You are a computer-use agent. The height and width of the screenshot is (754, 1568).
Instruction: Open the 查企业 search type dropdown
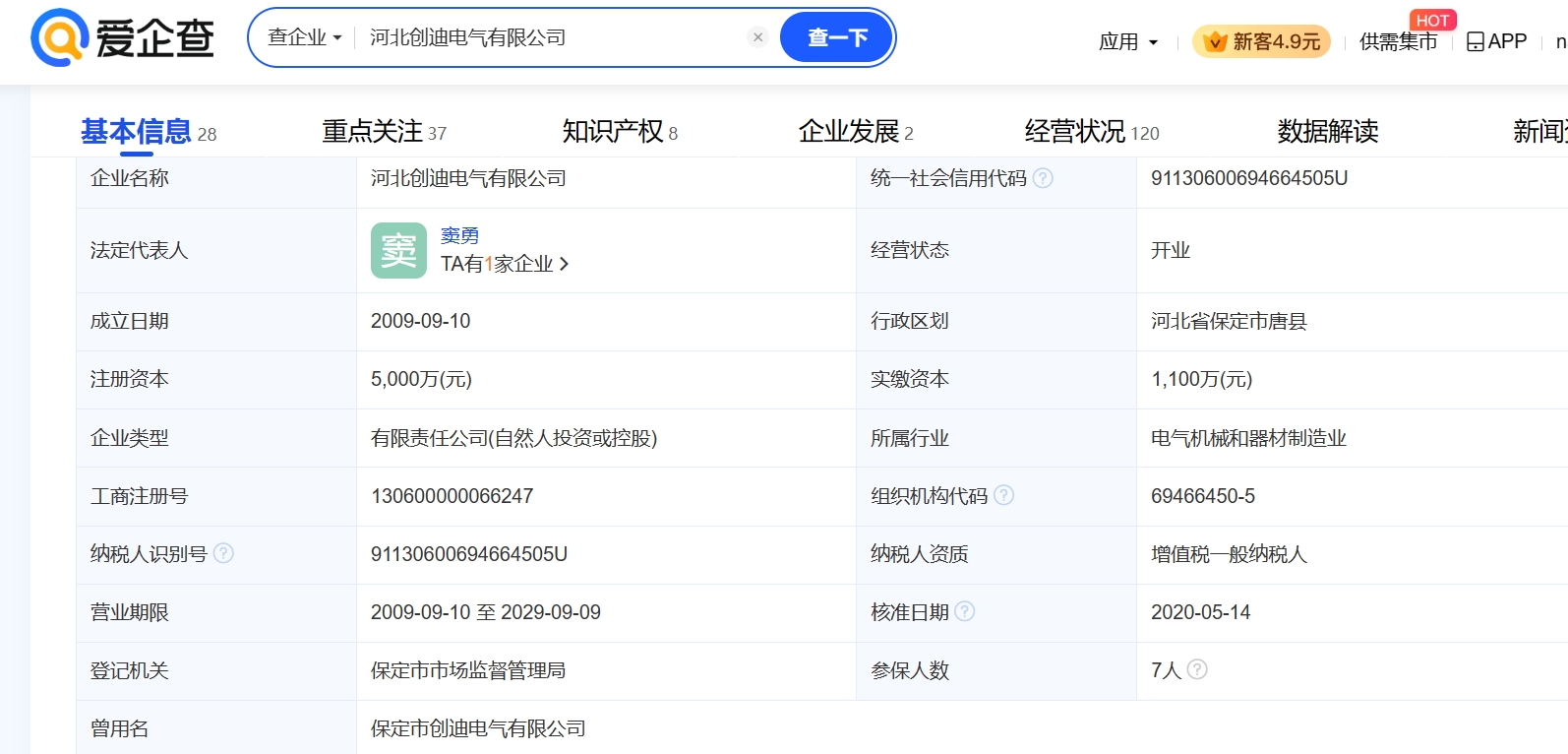(x=304, y=37)
